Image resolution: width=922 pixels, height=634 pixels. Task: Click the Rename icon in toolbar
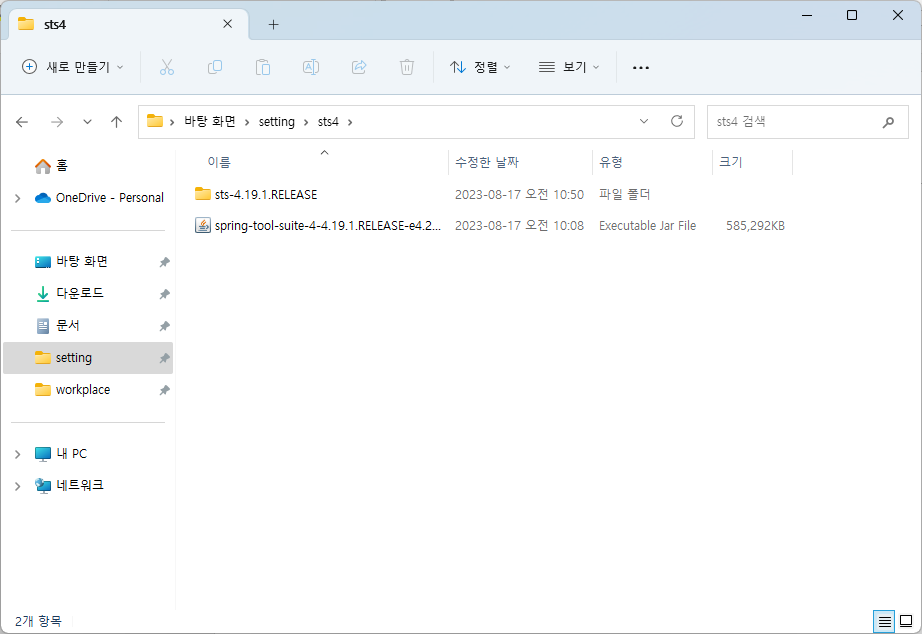(311, 67)
